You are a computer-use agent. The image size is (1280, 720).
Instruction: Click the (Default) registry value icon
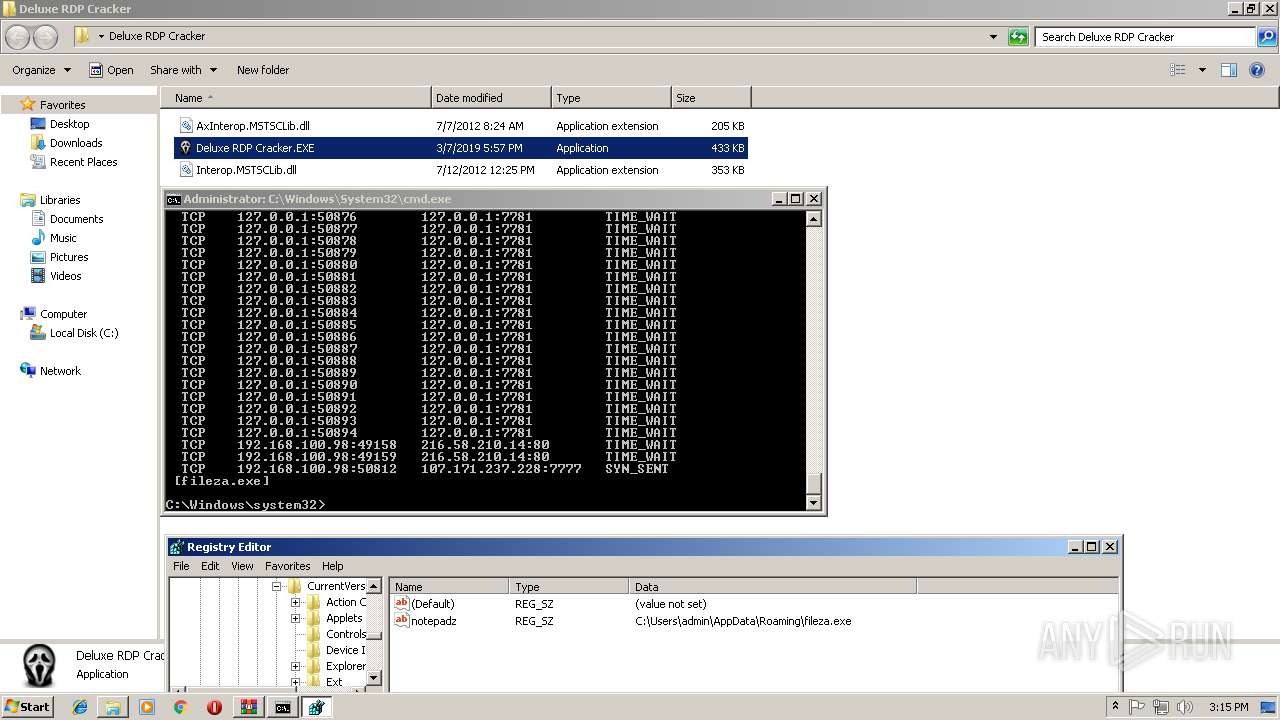(x=402, y=604)
